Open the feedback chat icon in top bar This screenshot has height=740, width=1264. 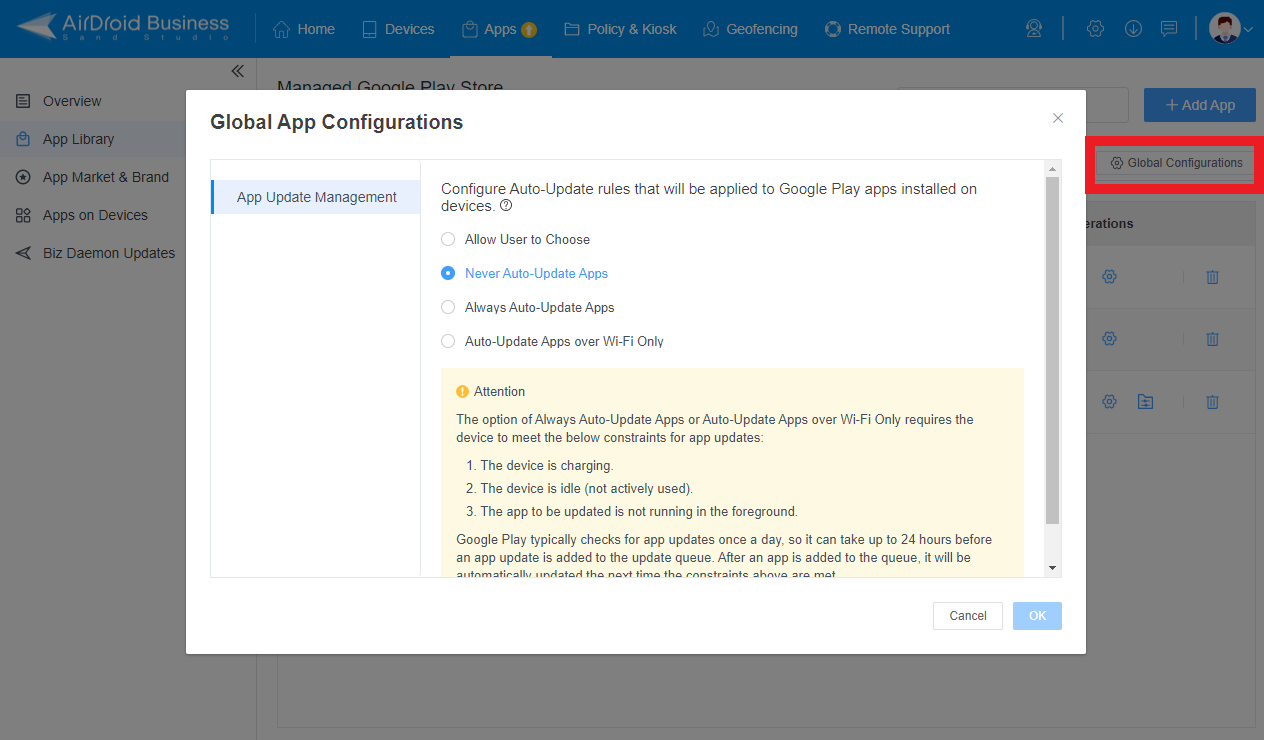[1169, 28]
